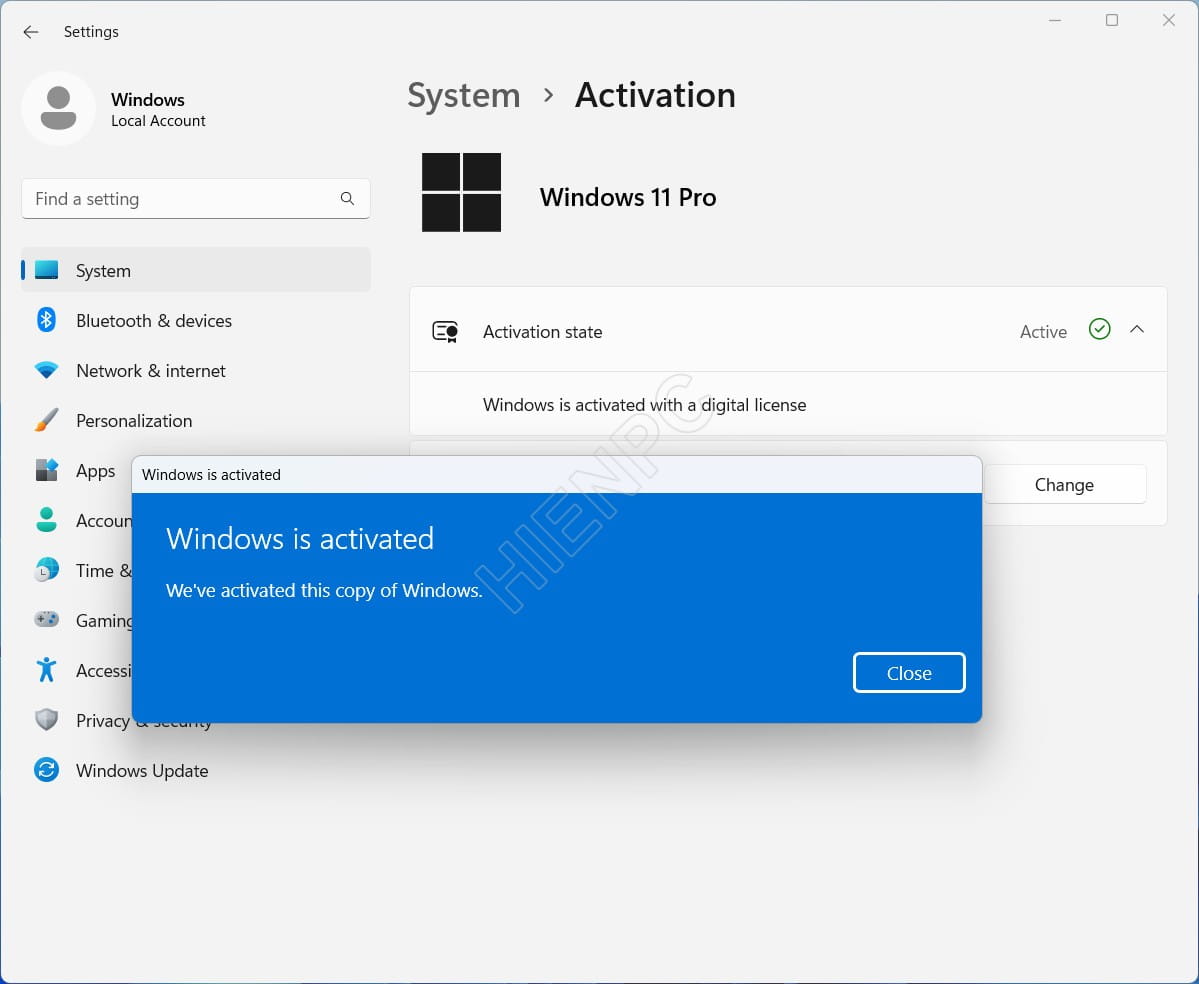Click the Windows 11 logo

pos(461,193)
